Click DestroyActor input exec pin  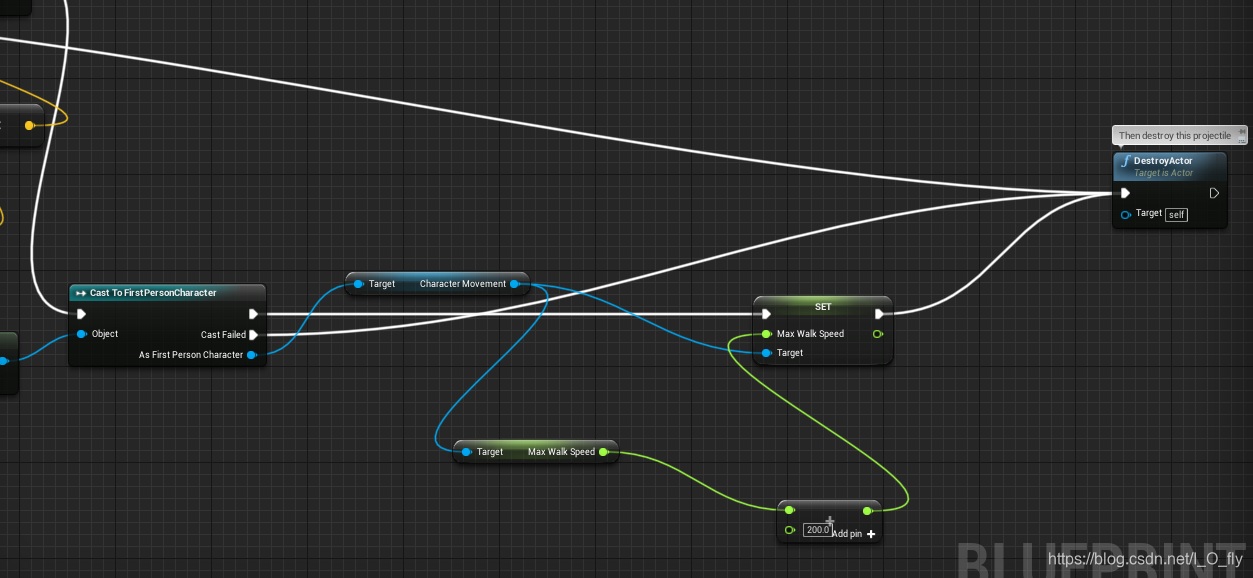point(1126,193)
